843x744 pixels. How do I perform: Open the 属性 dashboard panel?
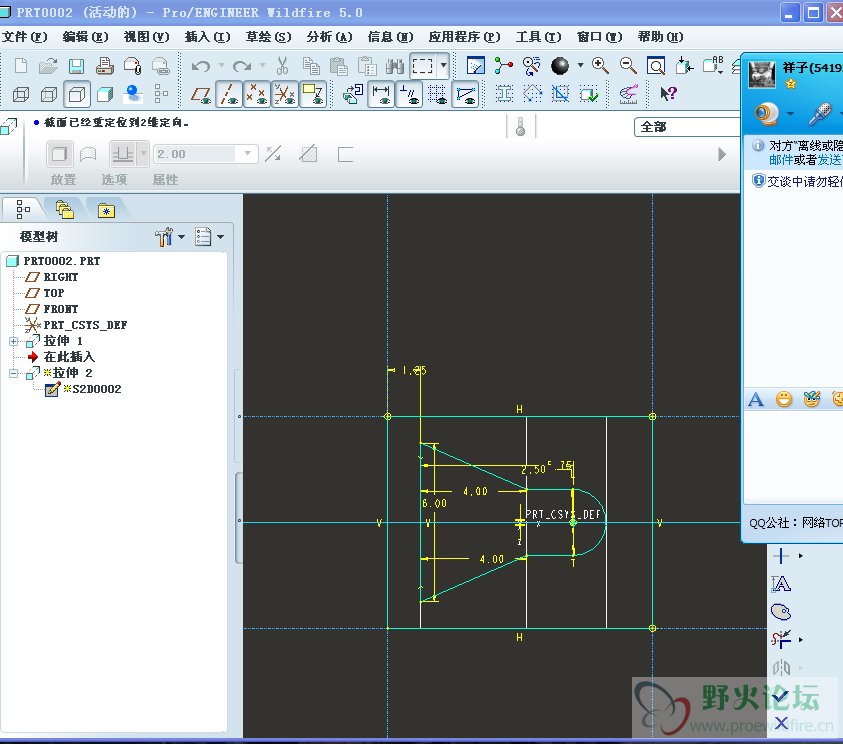(x=165, y=180)
